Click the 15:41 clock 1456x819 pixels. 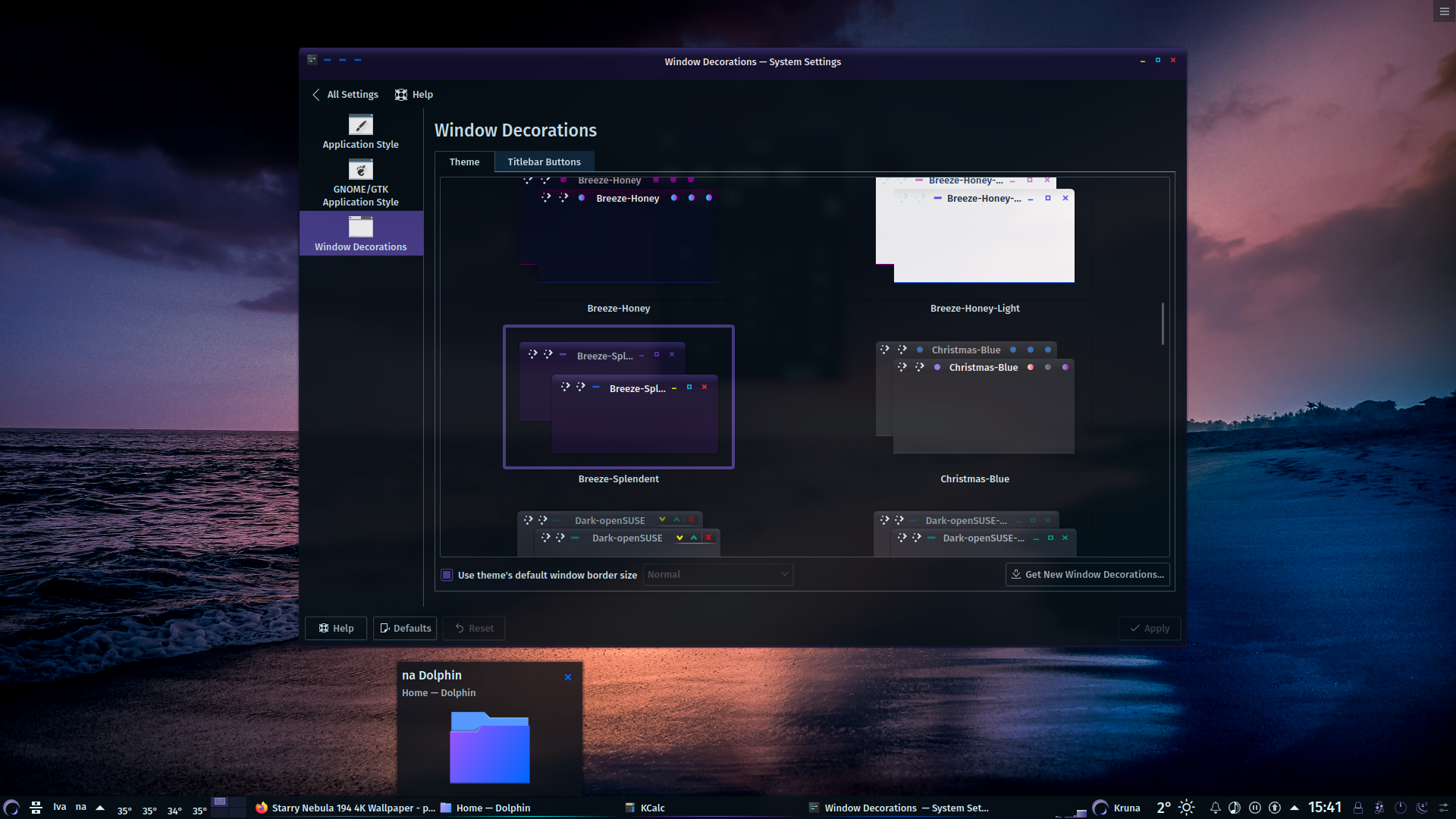(x=1325, y=808)
